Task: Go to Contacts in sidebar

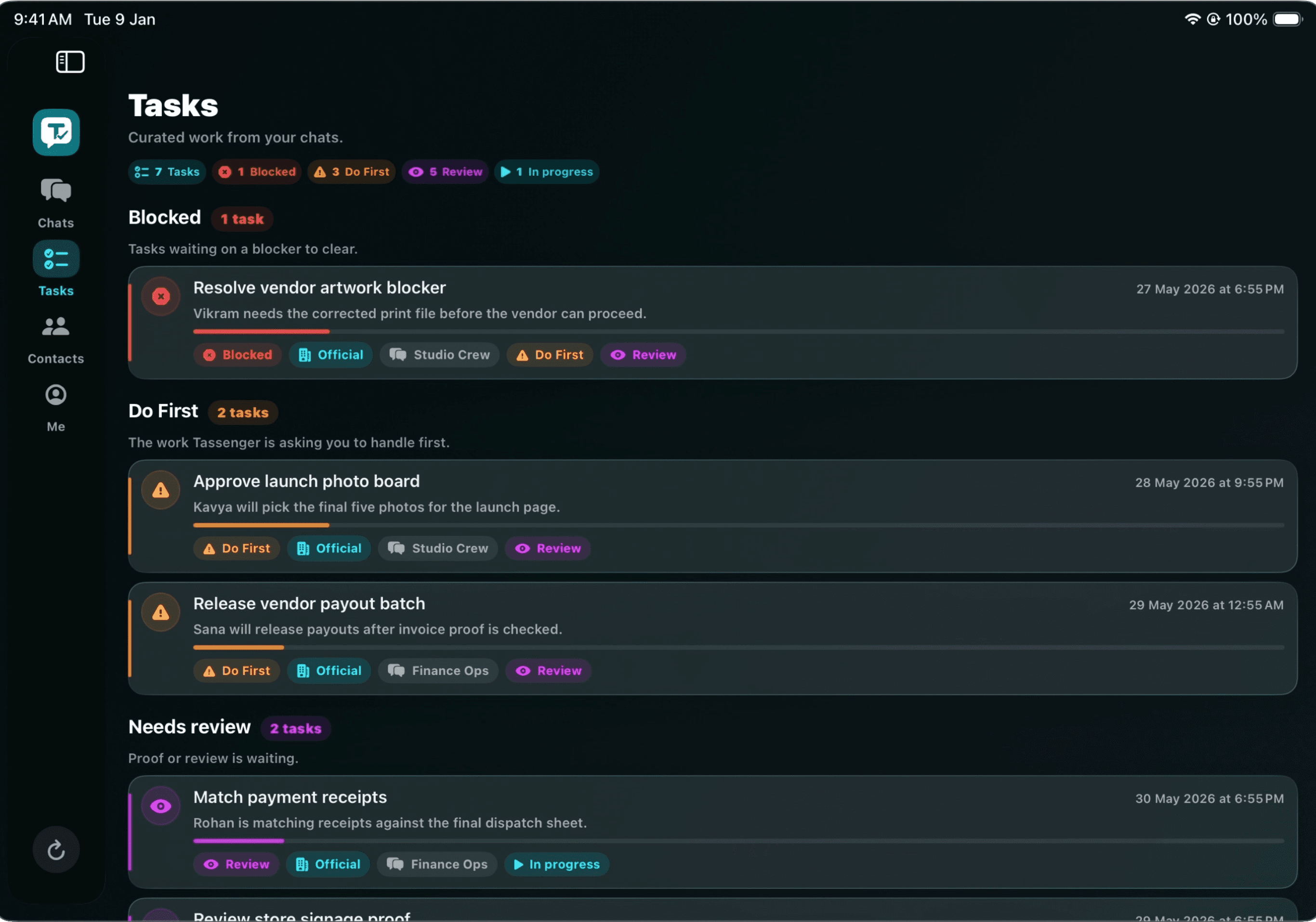Action: (x=55, y=340)
